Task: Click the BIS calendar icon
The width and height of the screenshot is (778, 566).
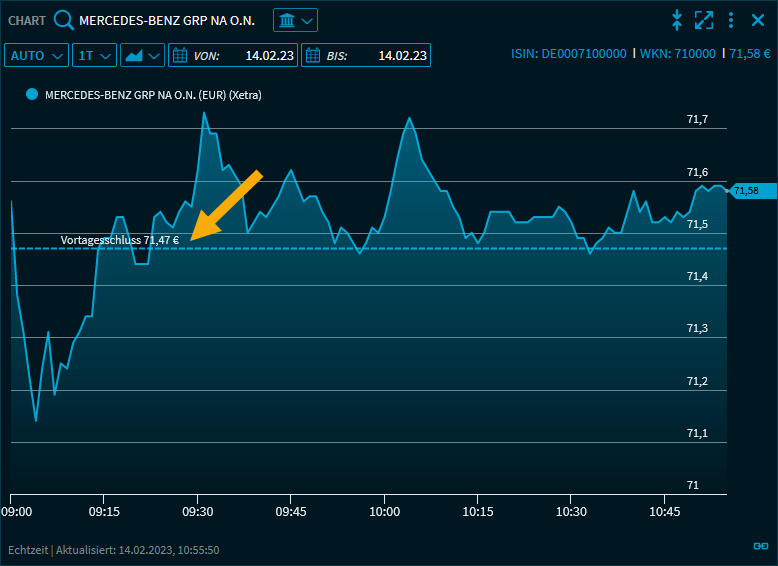Action: pyautogui.click(x=314, y=55)
